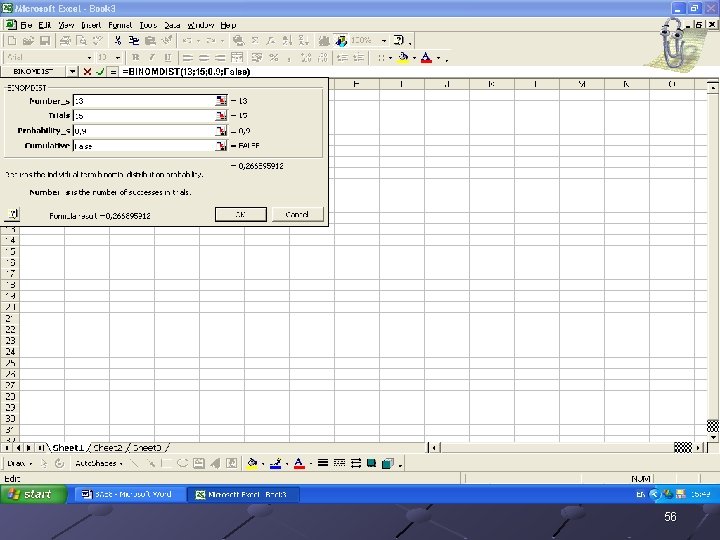Click the Merge and Center icon

pyautogui.click(x=237, y=57)
